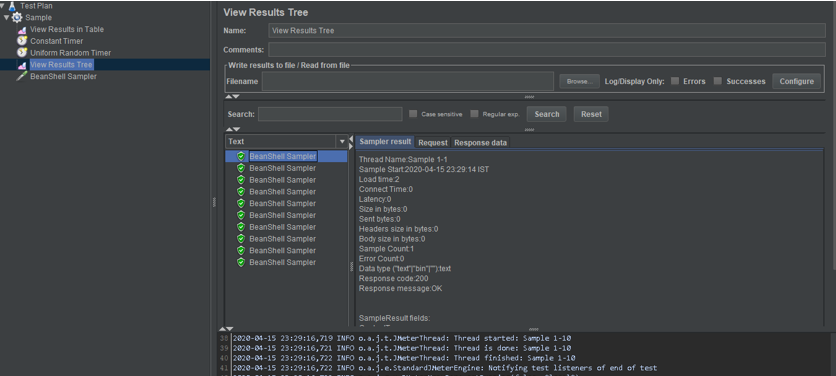Switch to the Request tab

pyautogui.click(x=433, y=142)
